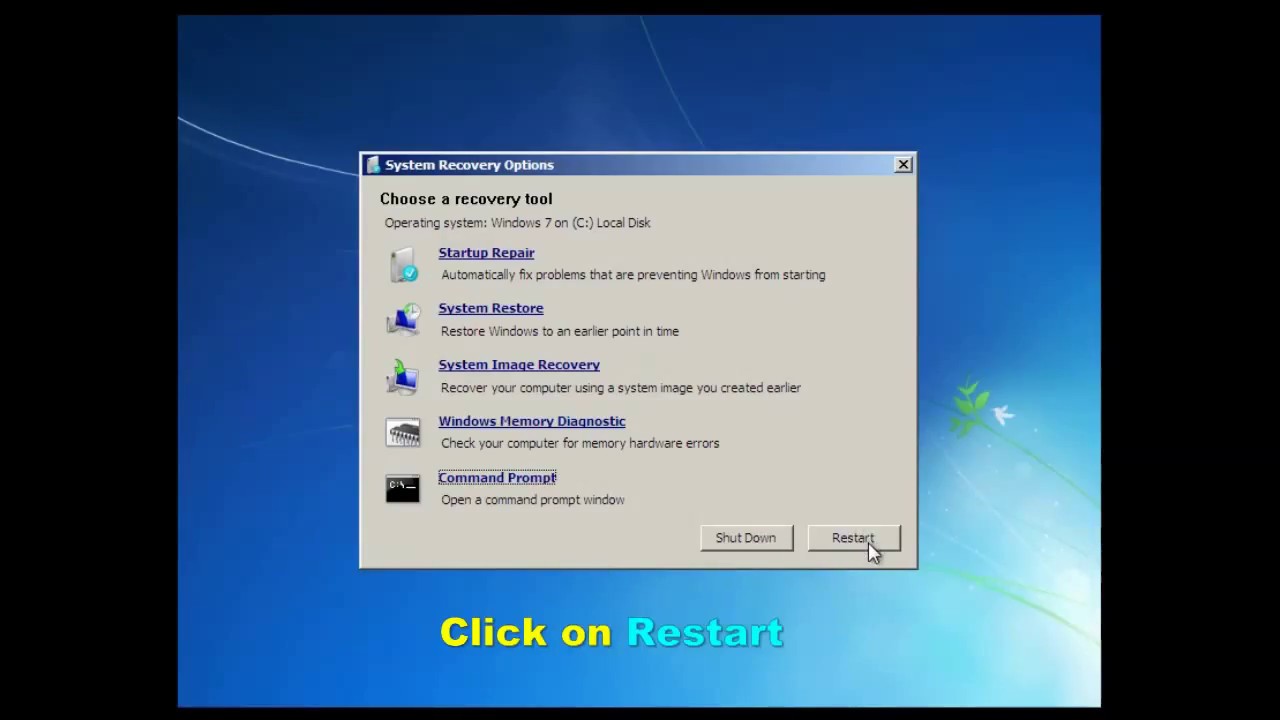Image resolution: width=1280 pixels, height=720 pixels.
Task: Run Windows Memory Diagnostic link
Action: pyautogui.click(x=532, y=421)
